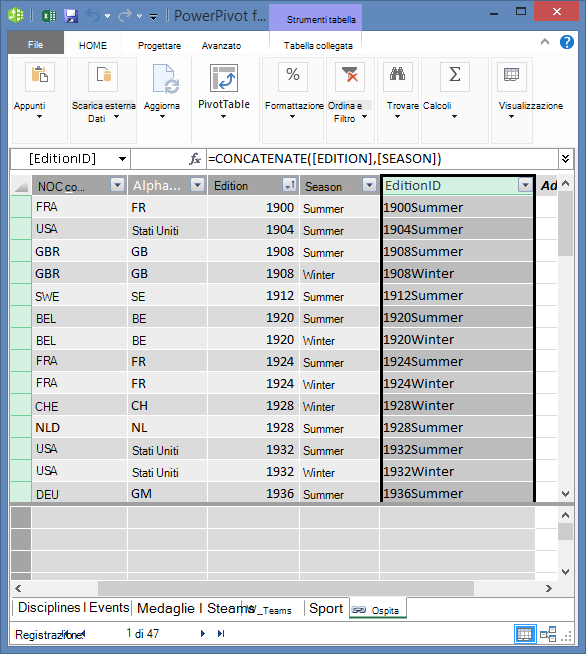The height and width of the screenshot is (654, 586).
Task: Expand the formula bar chevron
Action: click(565, 159)
